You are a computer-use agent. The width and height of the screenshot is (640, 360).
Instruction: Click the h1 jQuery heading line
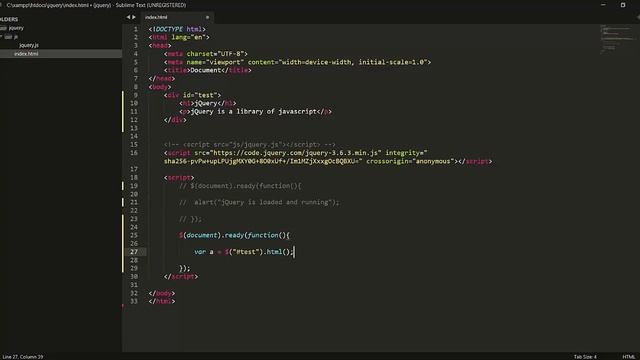tap(207, 103)
